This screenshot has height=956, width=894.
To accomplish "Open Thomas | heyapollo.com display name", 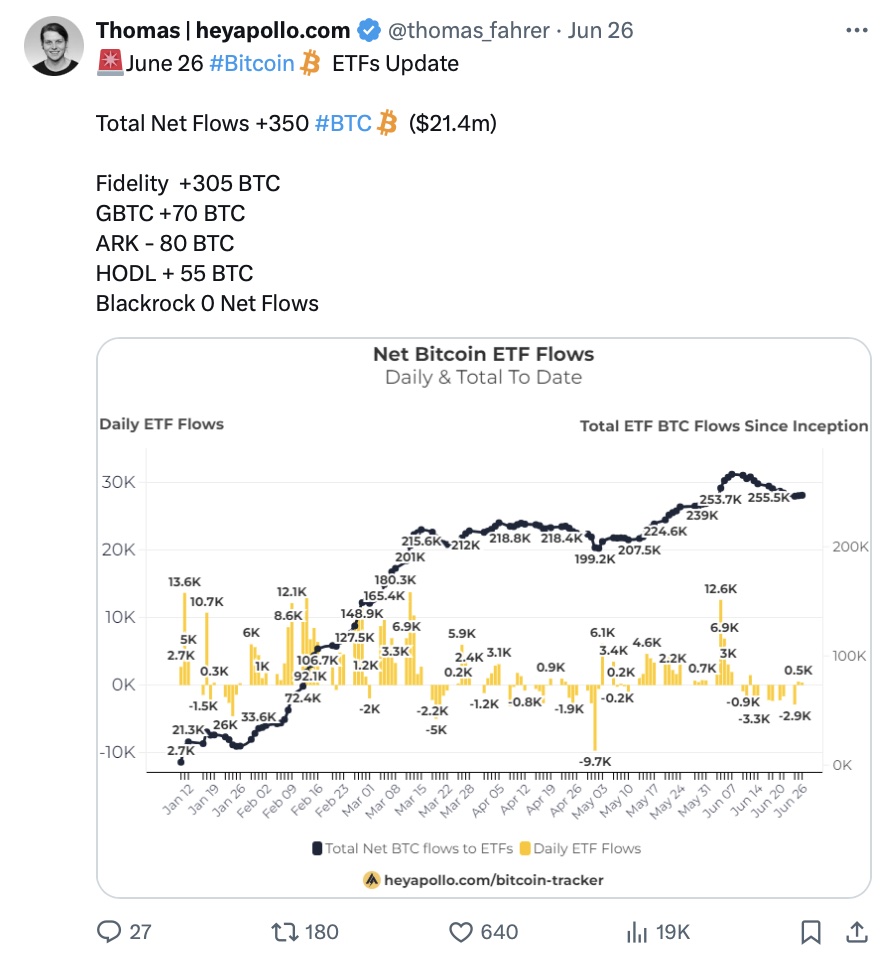I will point(223,30).
